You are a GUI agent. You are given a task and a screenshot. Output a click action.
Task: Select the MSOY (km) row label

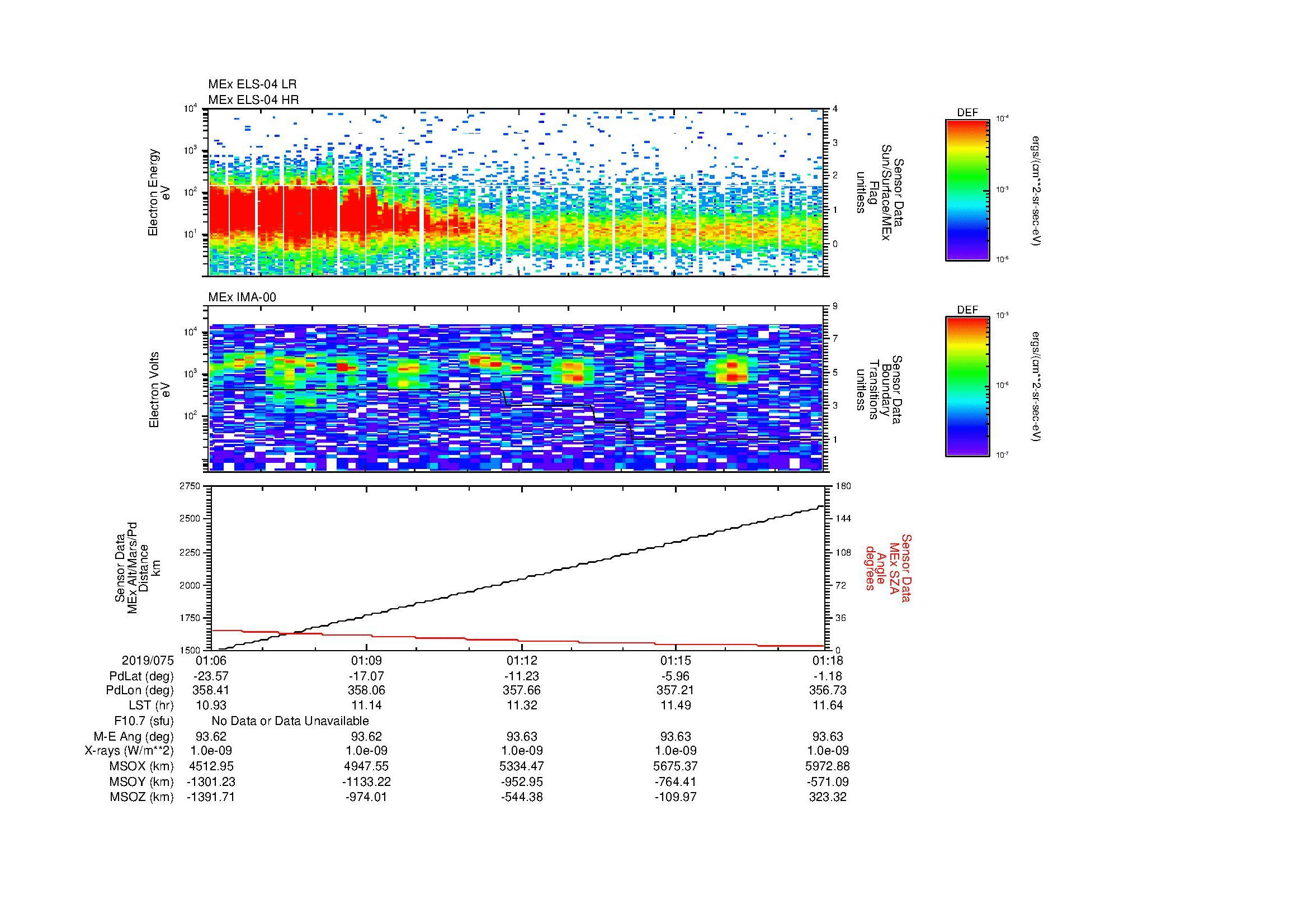click(x=141, y=782)
